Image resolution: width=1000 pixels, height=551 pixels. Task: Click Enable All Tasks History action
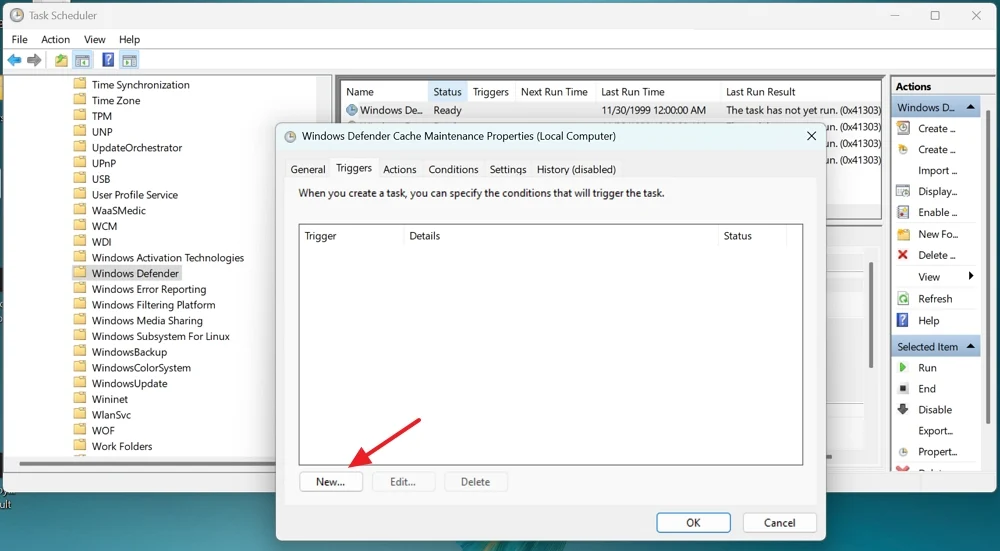[x=938, y=212]
